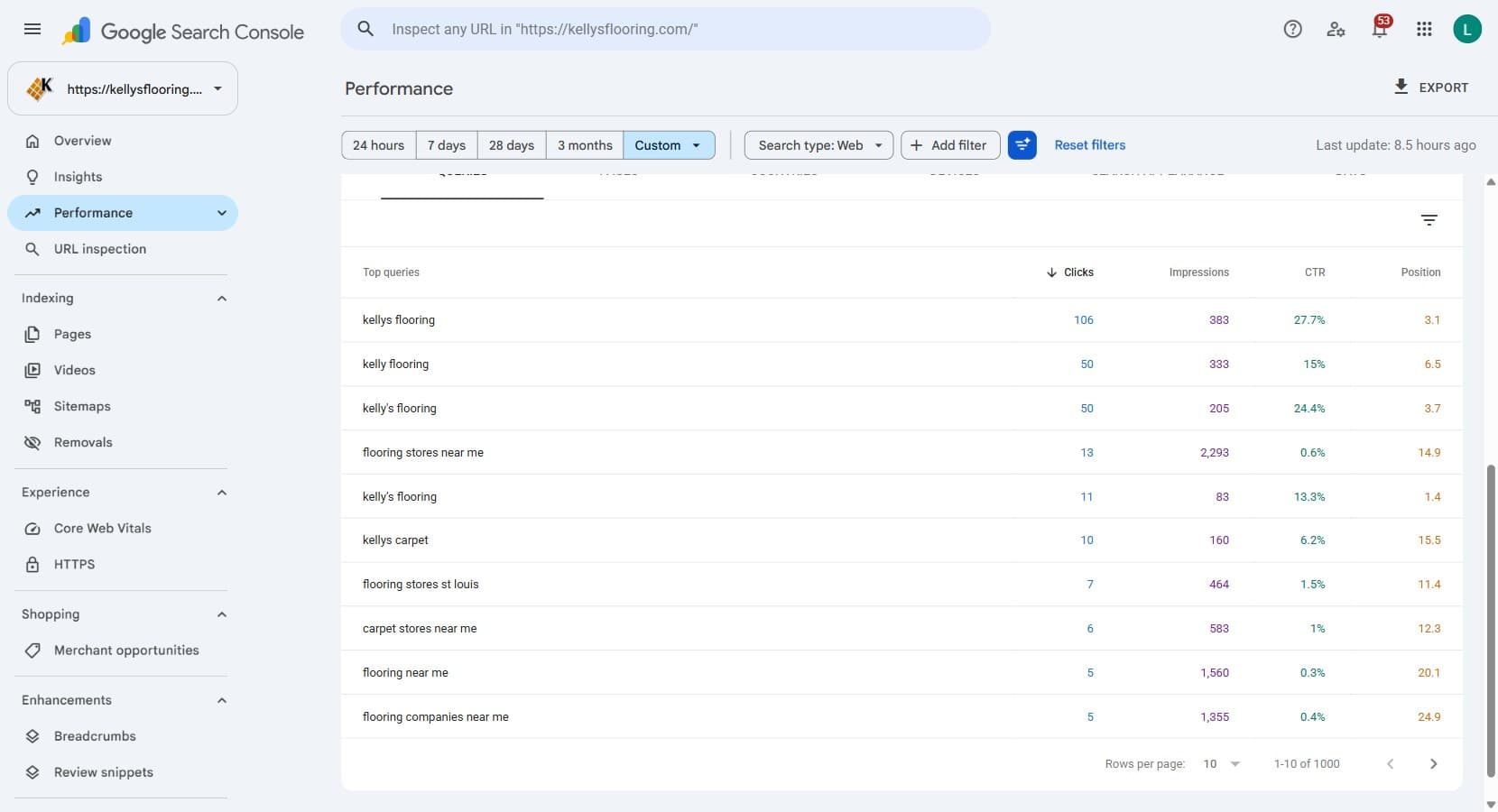Open the Search type: Web dropdown

pos(818,145)
